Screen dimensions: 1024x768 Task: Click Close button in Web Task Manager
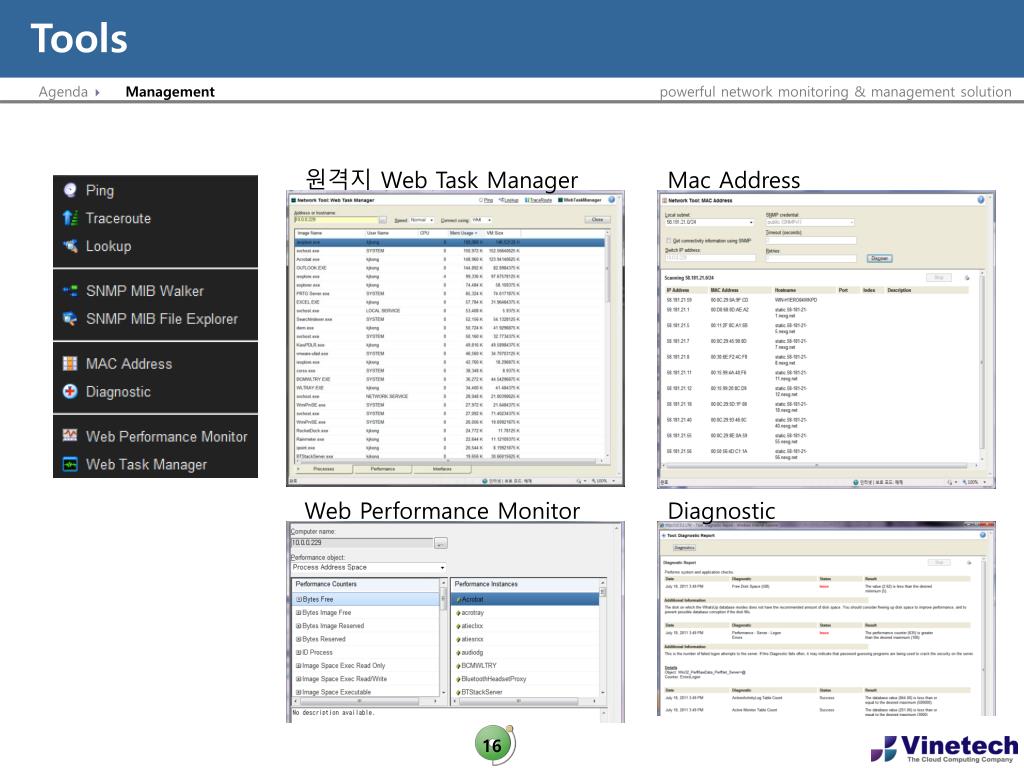[597, 220]
